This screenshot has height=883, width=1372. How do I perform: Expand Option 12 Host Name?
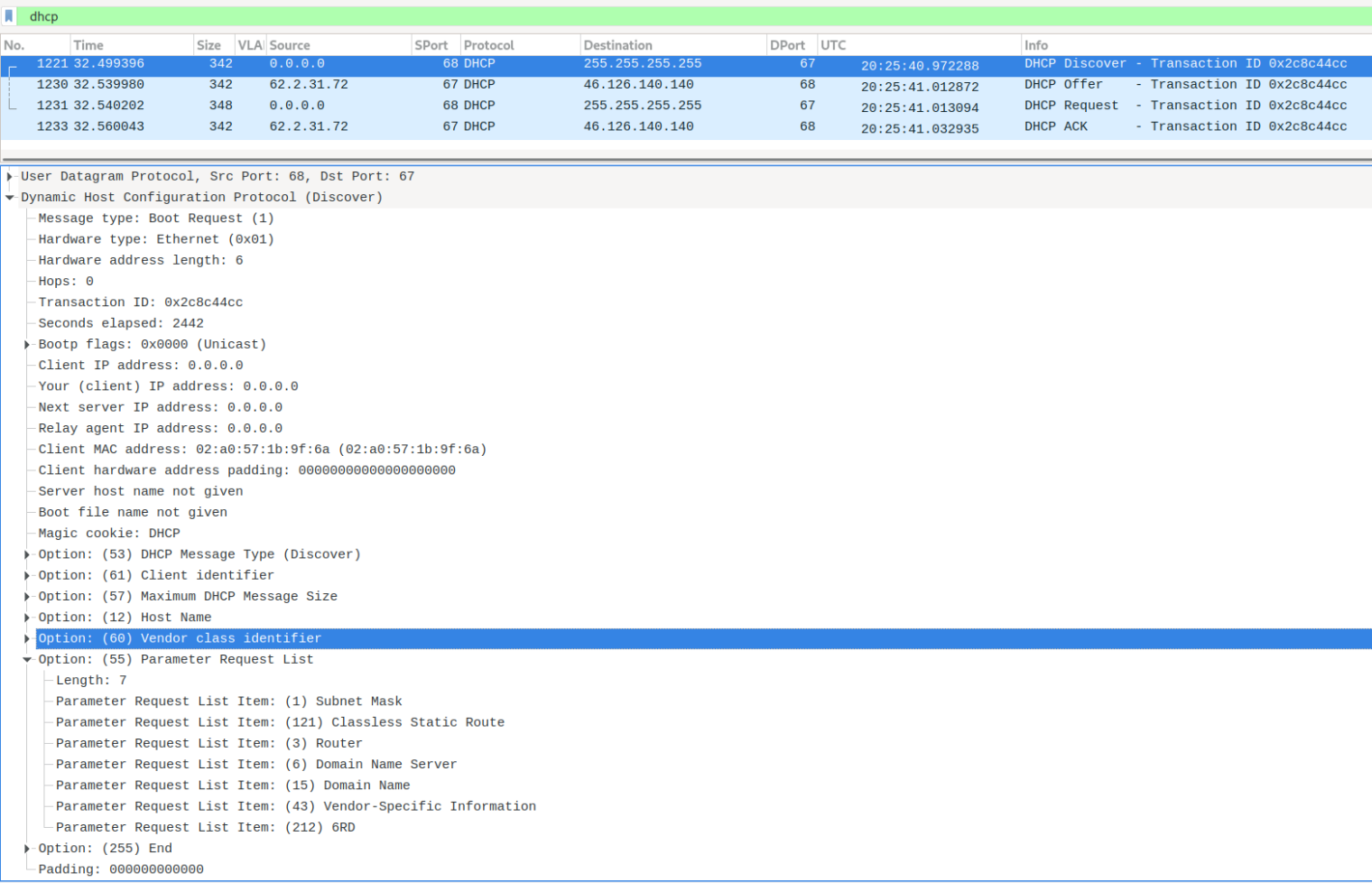(27, 618)
